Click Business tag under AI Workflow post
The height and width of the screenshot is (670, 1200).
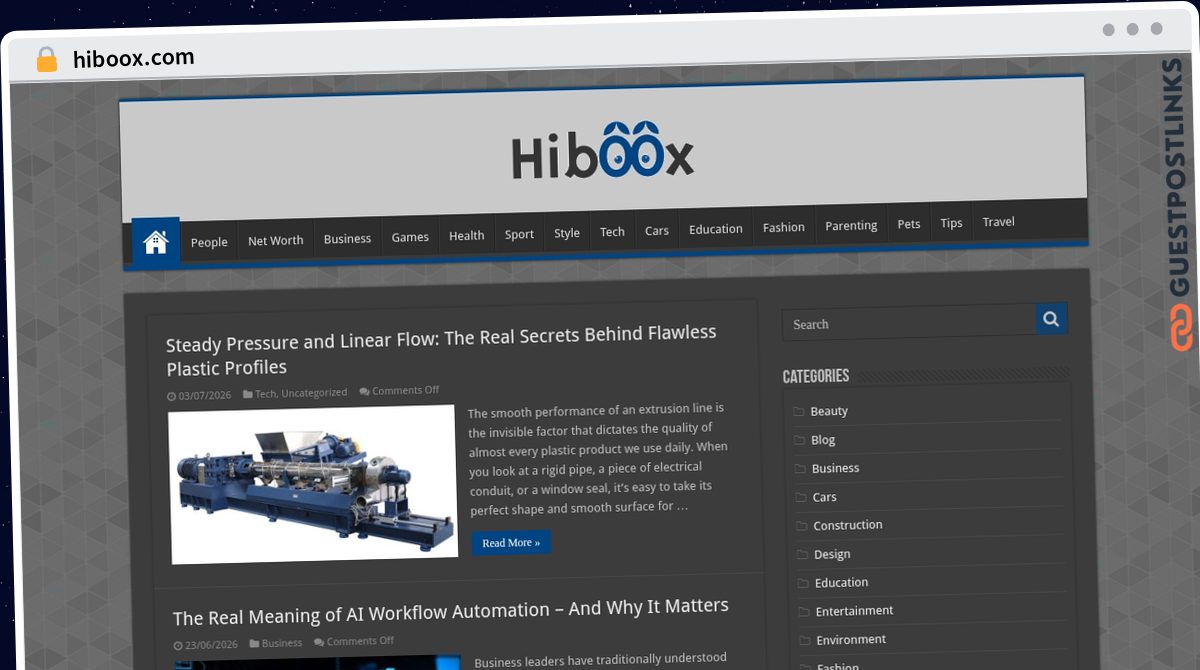(282, 643)
